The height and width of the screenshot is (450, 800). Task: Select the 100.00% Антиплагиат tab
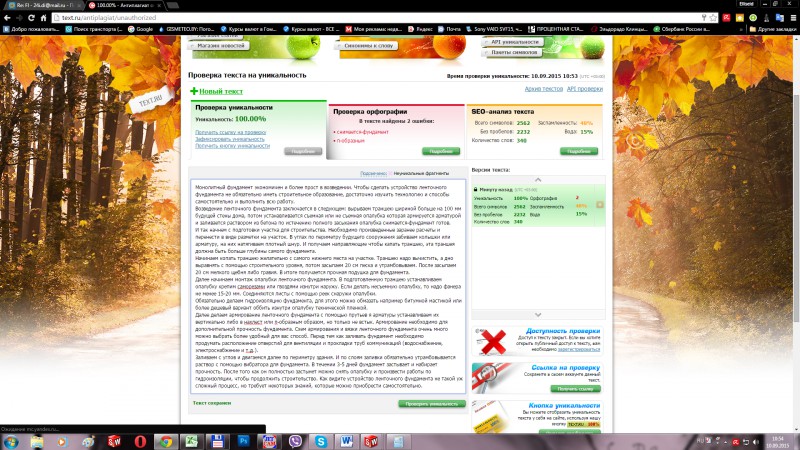tap(125, 5)
